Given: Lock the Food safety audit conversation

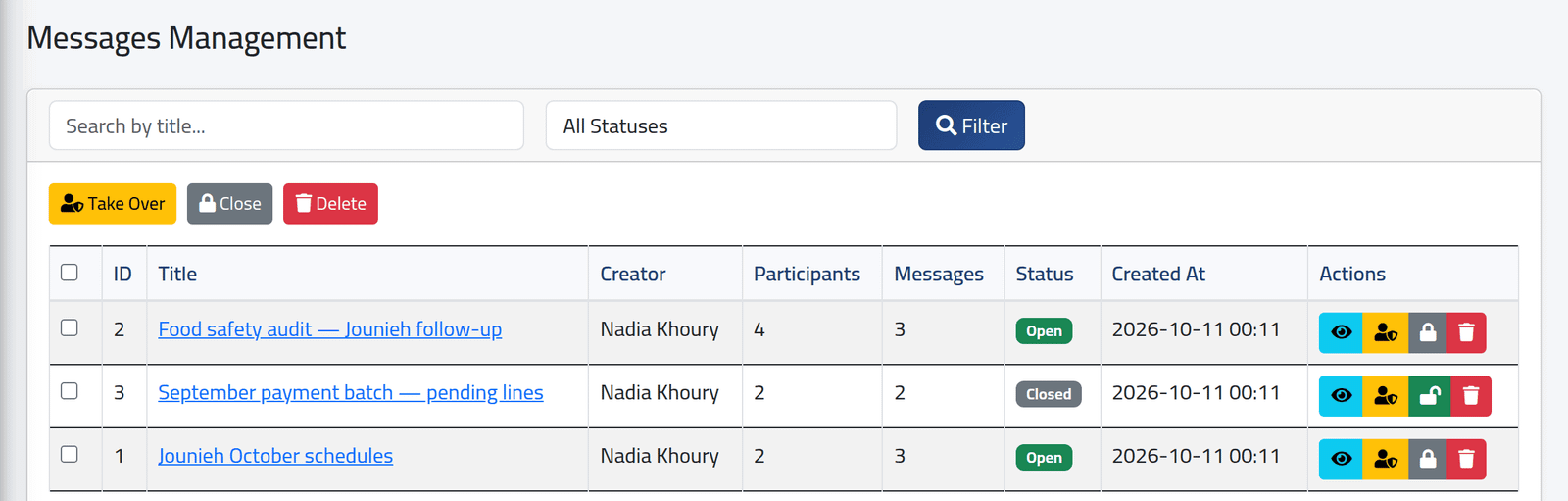Looking at the screenshot, I should (1428, 332).
